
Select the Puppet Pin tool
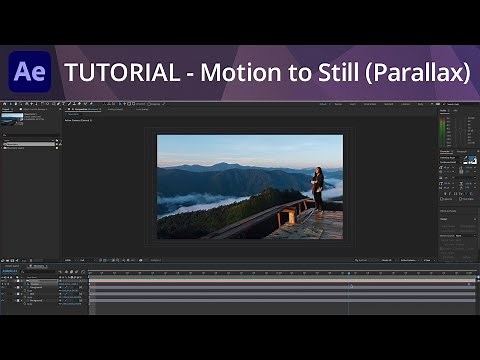pyautogui.click(x=91, y=104)
